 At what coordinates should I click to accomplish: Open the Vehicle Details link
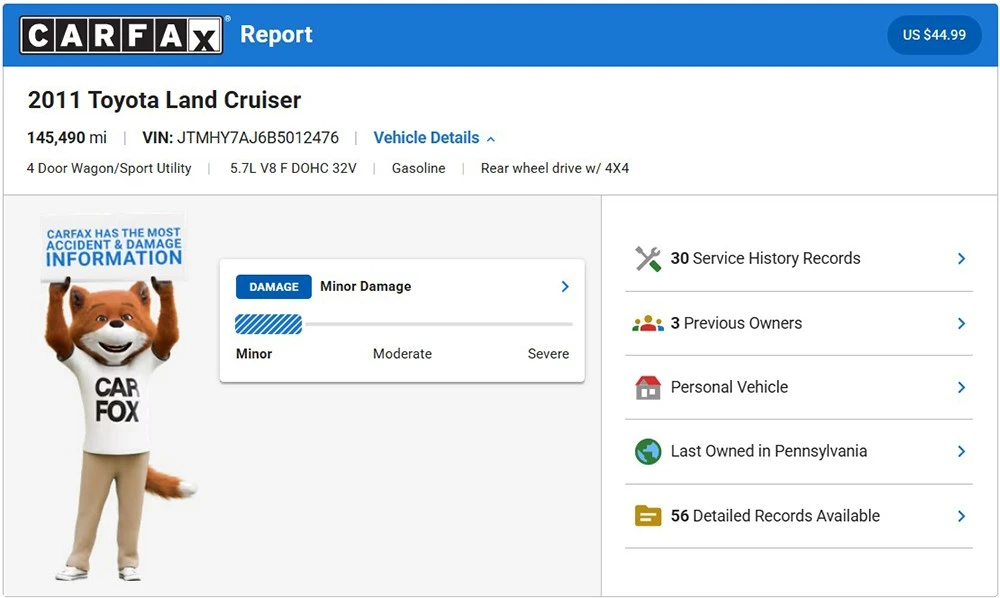click(426, 138)
